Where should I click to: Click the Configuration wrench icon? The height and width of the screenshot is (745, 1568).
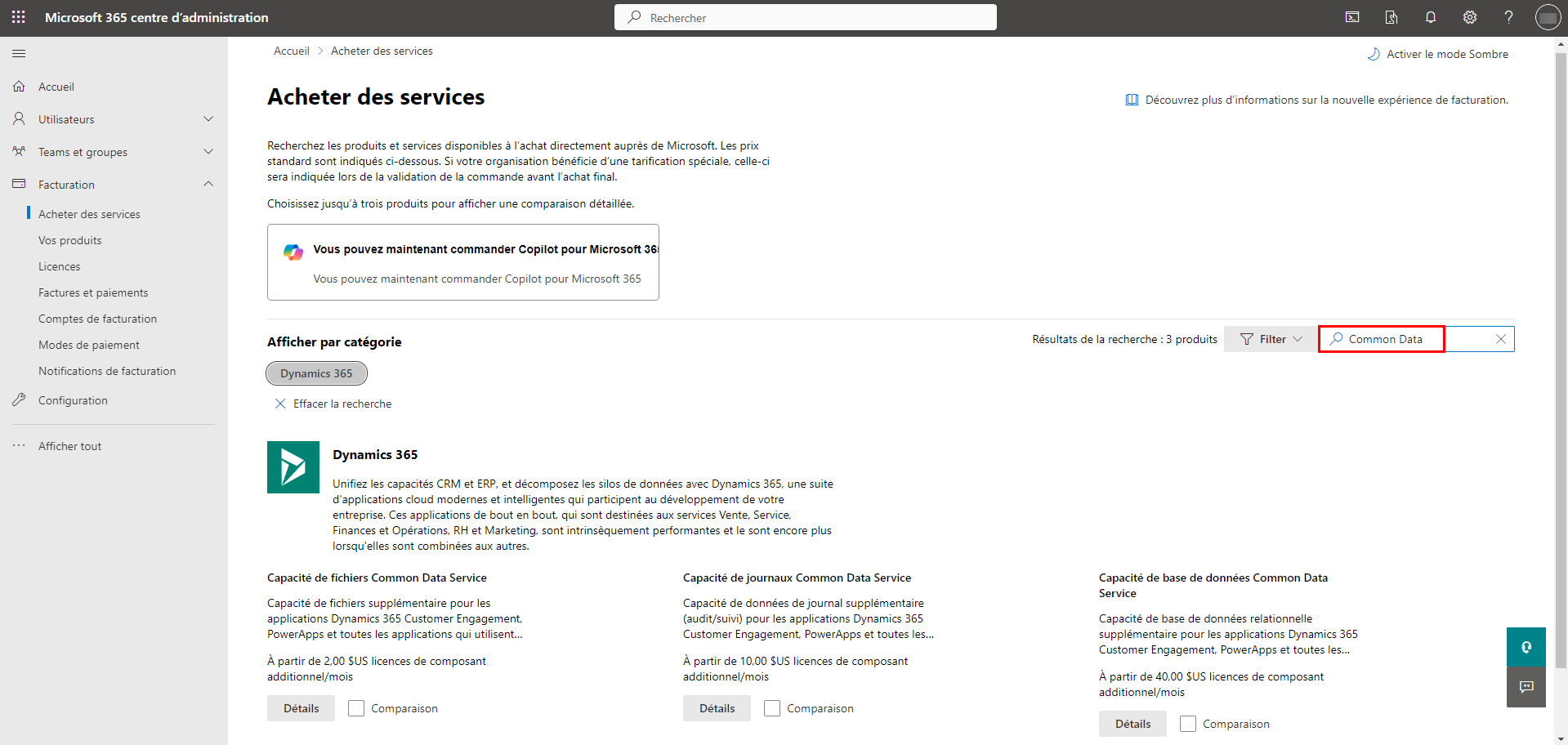pos(19,399)
